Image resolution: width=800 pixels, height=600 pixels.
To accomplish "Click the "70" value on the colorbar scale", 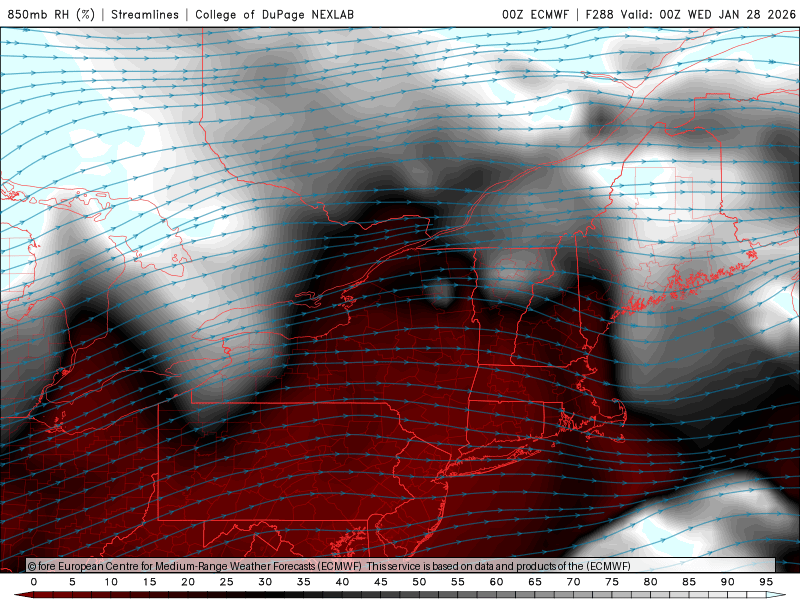I will coord(573,582).
